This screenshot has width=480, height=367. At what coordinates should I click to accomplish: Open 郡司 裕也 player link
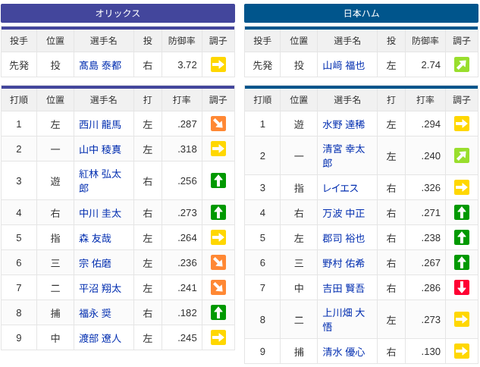tap(344, 238)
